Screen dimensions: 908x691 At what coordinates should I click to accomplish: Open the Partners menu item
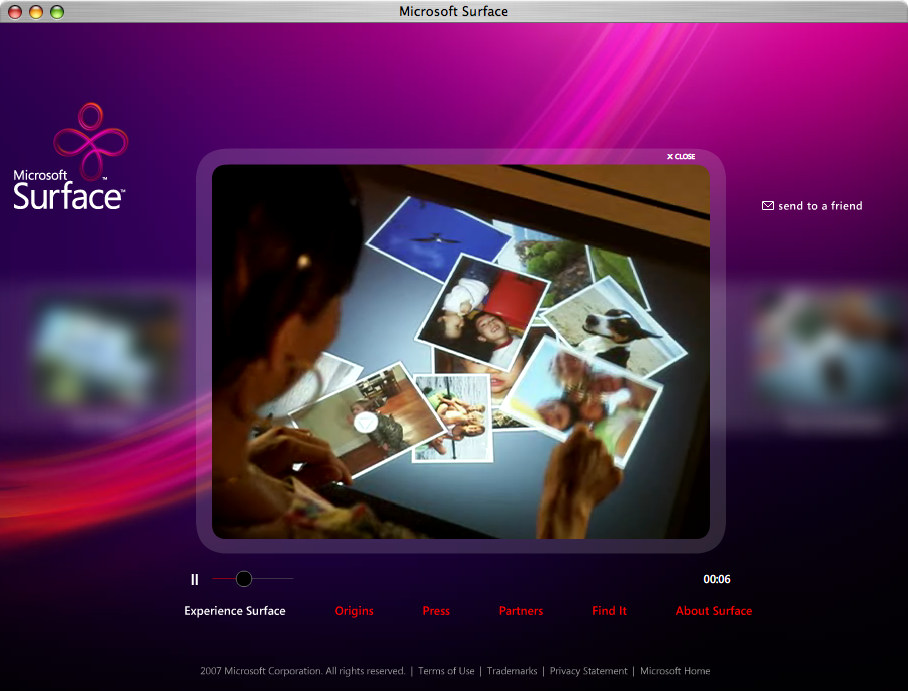click(521, 610)
